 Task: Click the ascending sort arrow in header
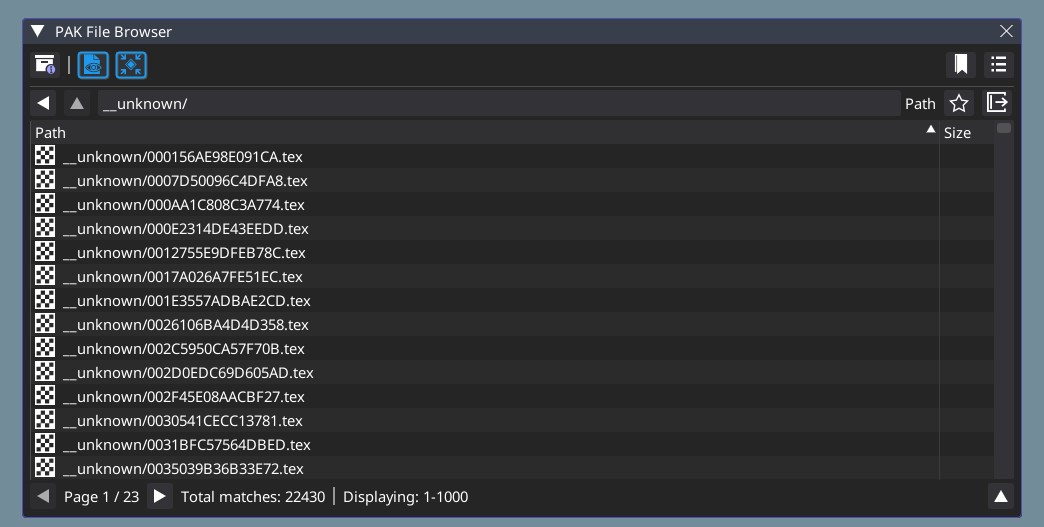tap(931, 130)
